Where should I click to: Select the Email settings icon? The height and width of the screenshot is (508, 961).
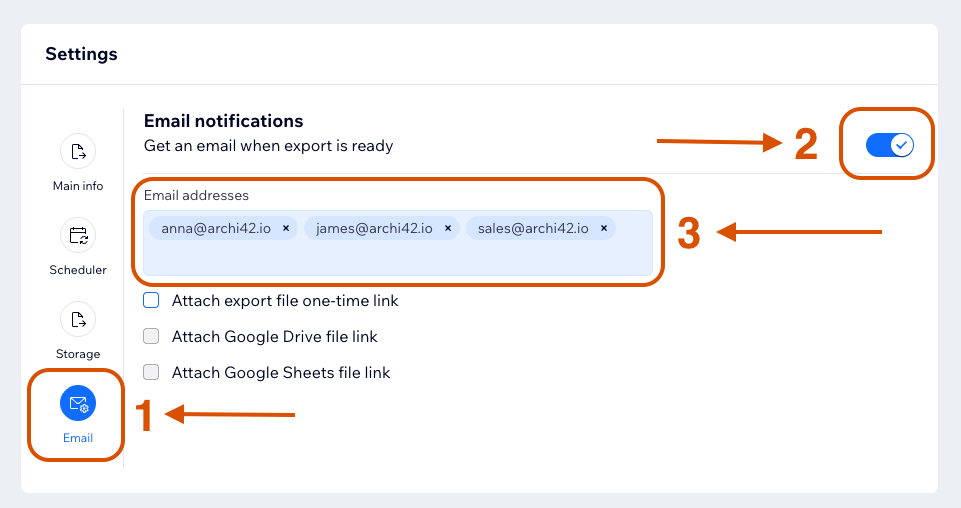(x=78, y=403)
